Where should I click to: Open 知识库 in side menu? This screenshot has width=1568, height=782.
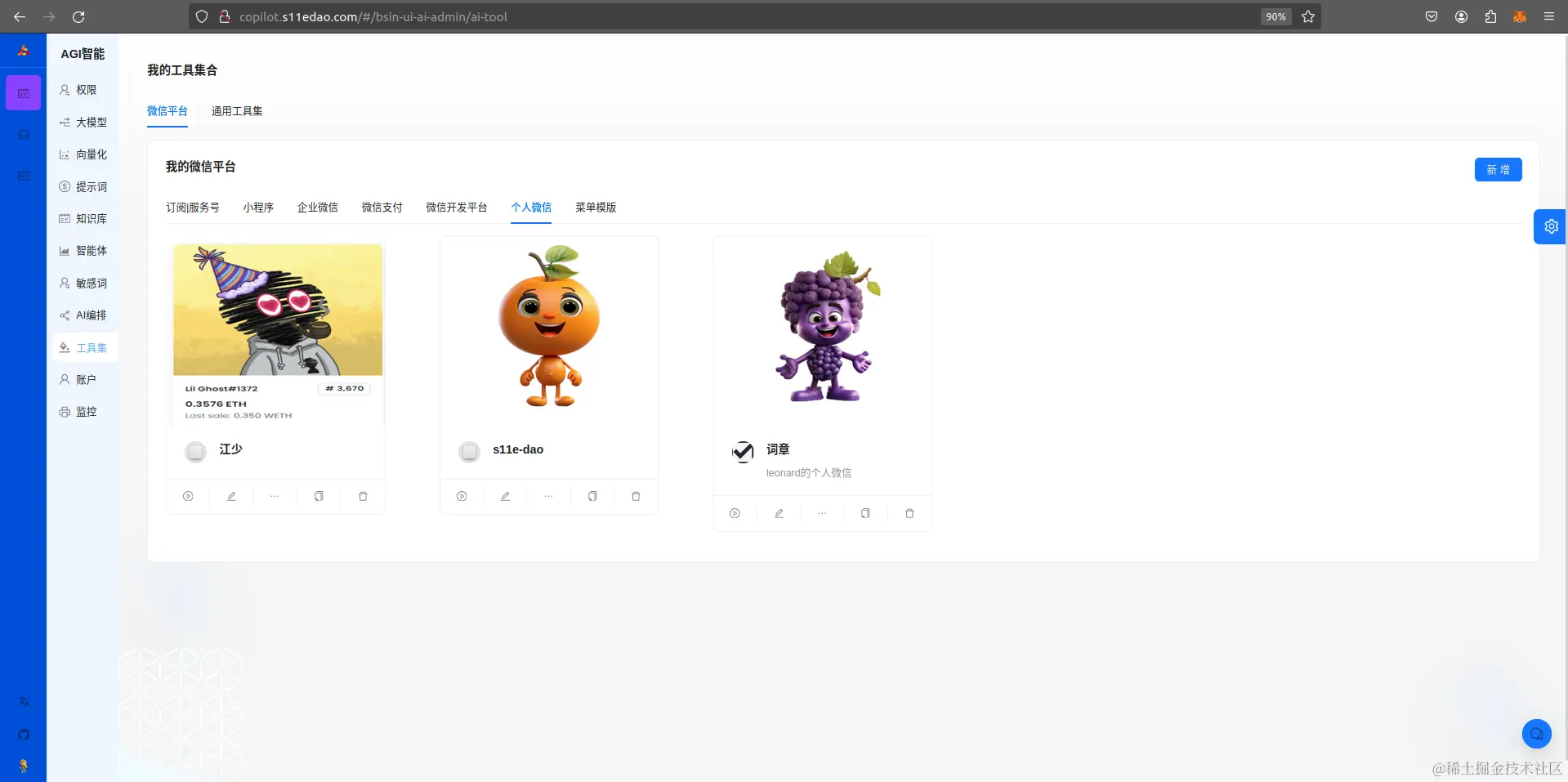[x=86, y=219]
